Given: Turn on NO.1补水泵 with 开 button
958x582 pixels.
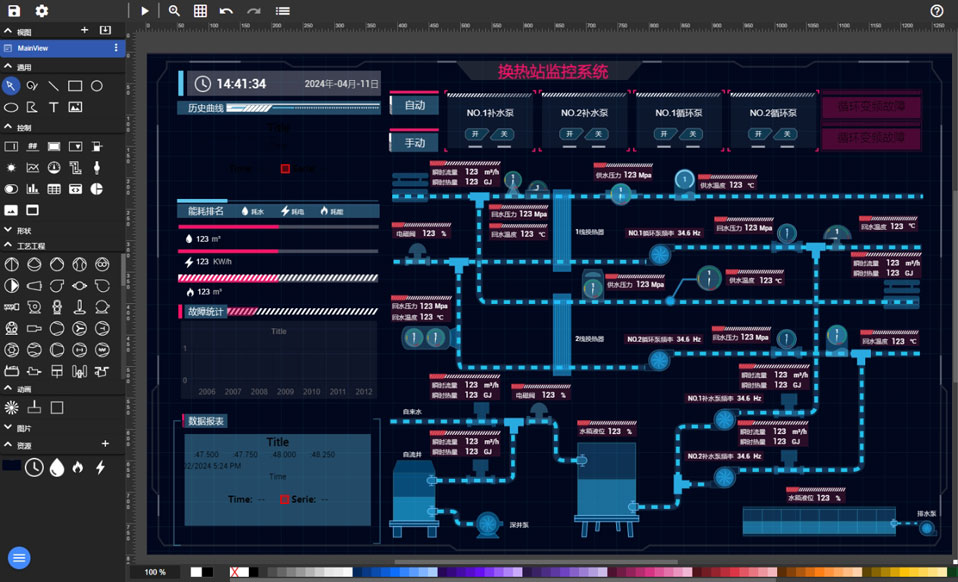Looking at the screenshot, I should [478, 134].
